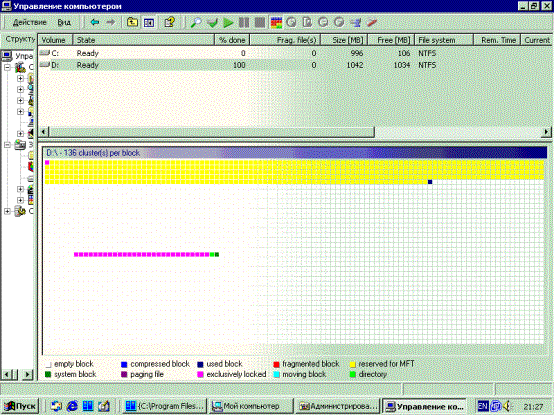Switch to Мой компьютер taskbar window
This screenshot has width=554, height=415.
click(x=251, y=406)
